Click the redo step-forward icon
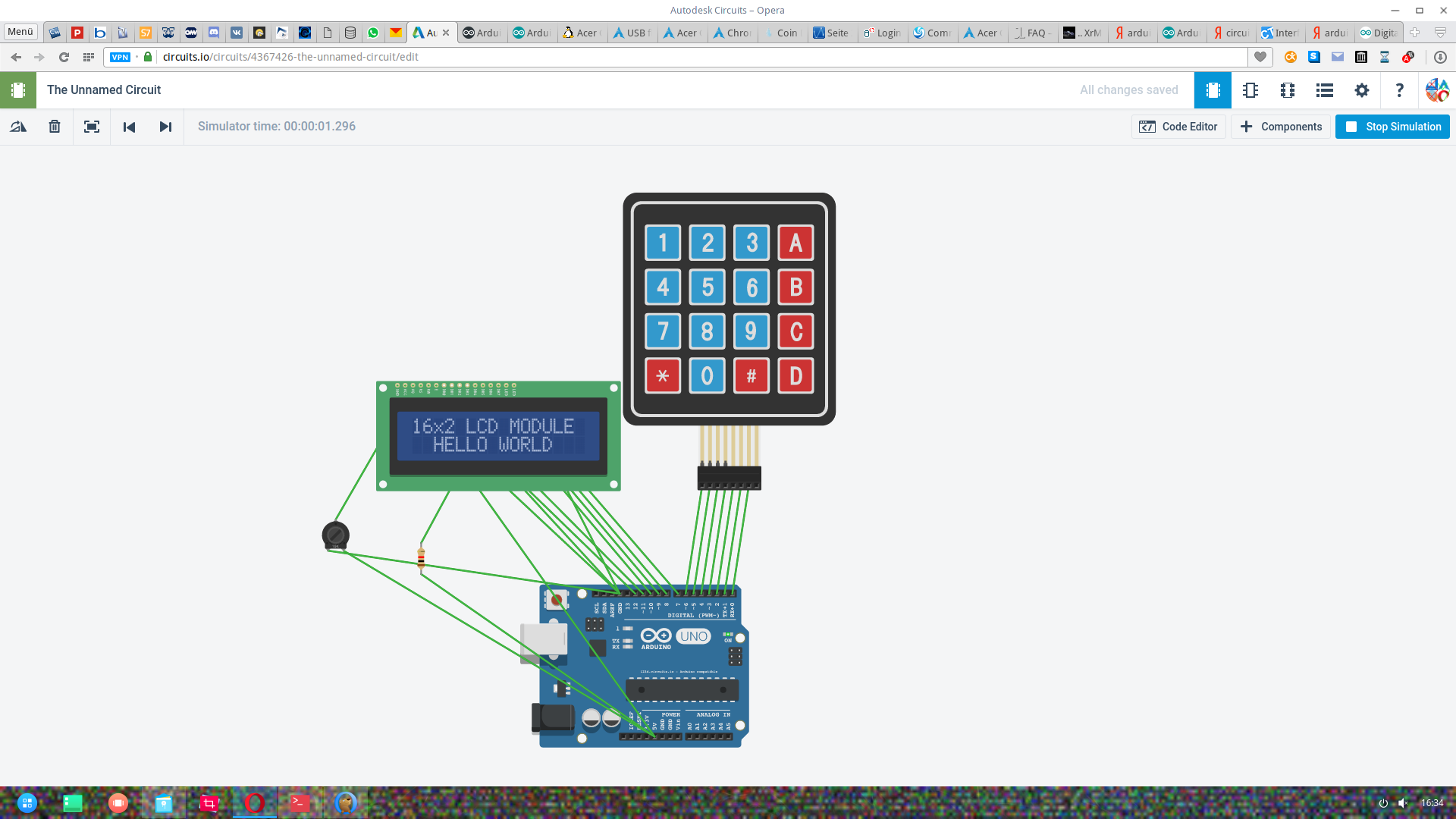1456x819 pixels. click(x=165, y=127)
